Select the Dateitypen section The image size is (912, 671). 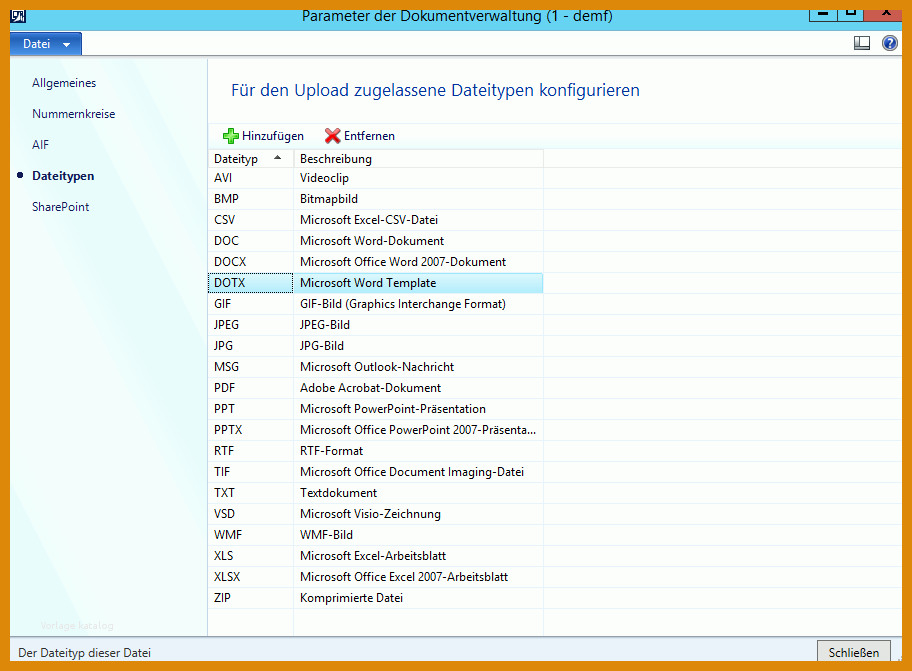(63, 176)
